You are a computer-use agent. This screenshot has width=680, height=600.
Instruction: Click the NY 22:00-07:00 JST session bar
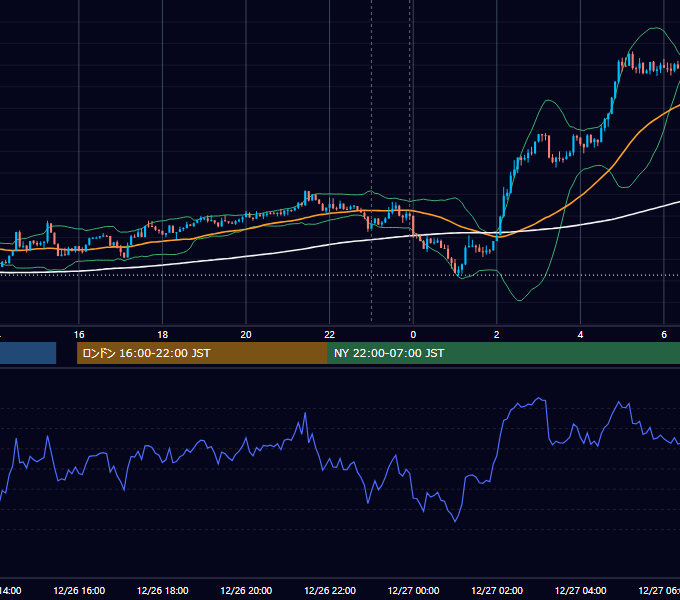(x=503, y=353)
